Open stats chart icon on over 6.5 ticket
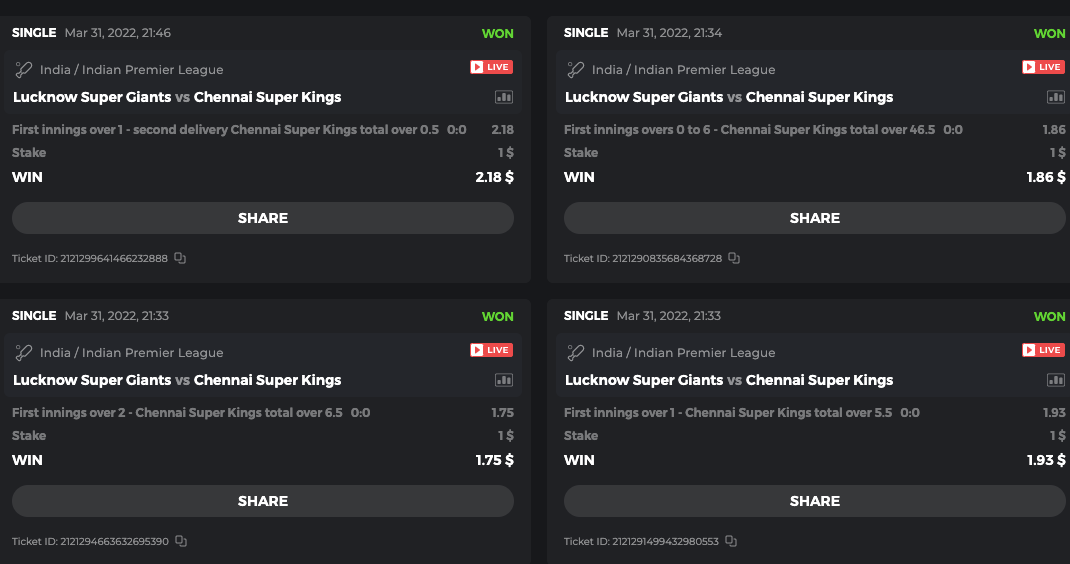This screenshot has height=564, width=1070. pos(504,380)
